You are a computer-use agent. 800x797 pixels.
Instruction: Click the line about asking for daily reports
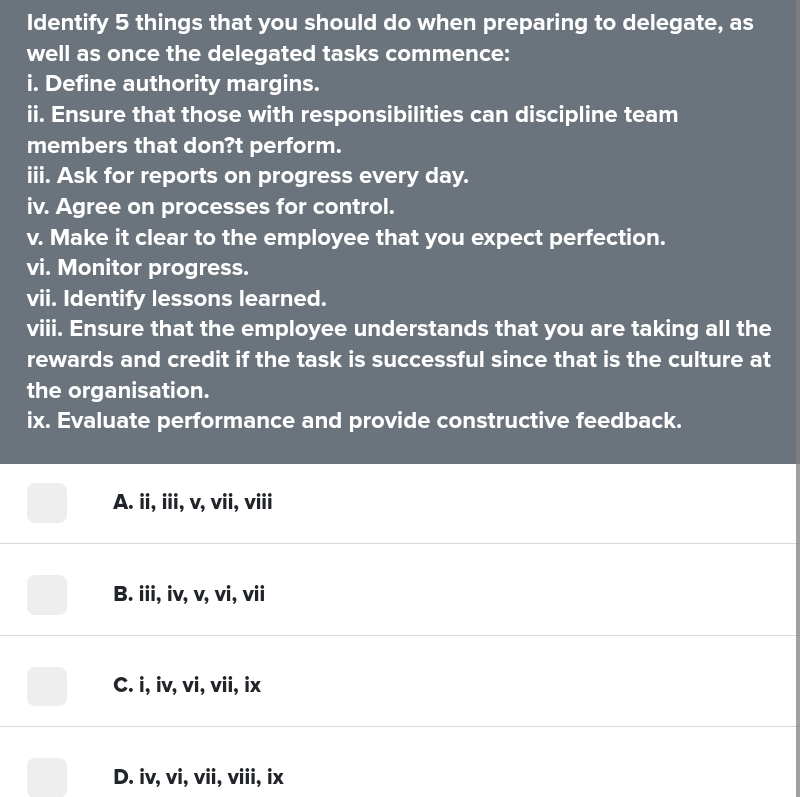pos(248,176)
